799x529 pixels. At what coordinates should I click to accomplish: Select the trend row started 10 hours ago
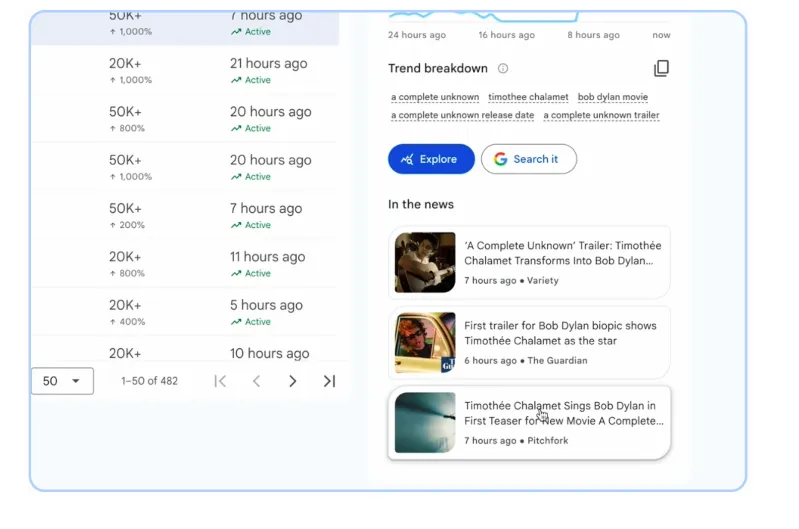[x=185, y=350]
